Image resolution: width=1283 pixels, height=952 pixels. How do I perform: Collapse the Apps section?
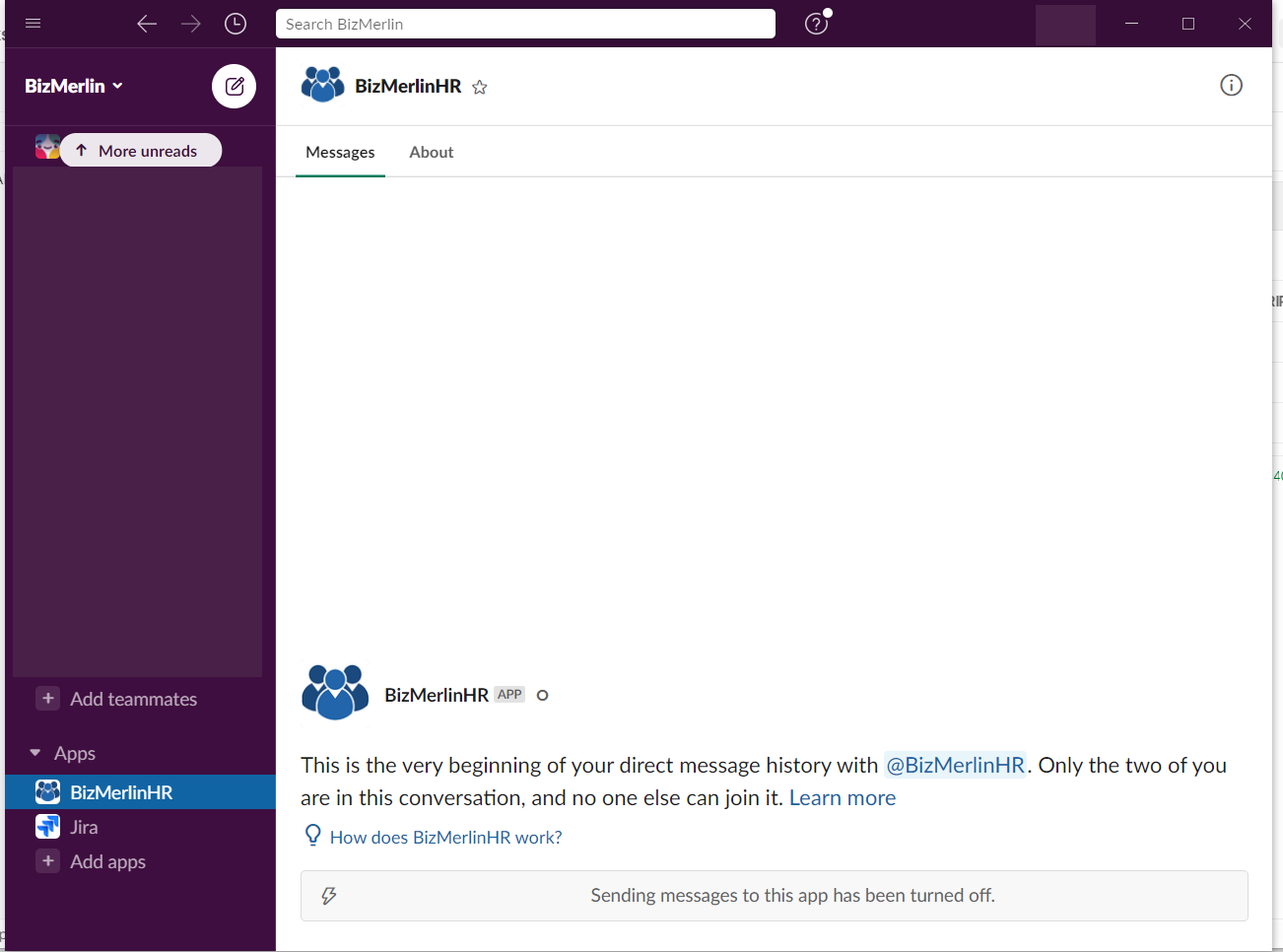35,753
